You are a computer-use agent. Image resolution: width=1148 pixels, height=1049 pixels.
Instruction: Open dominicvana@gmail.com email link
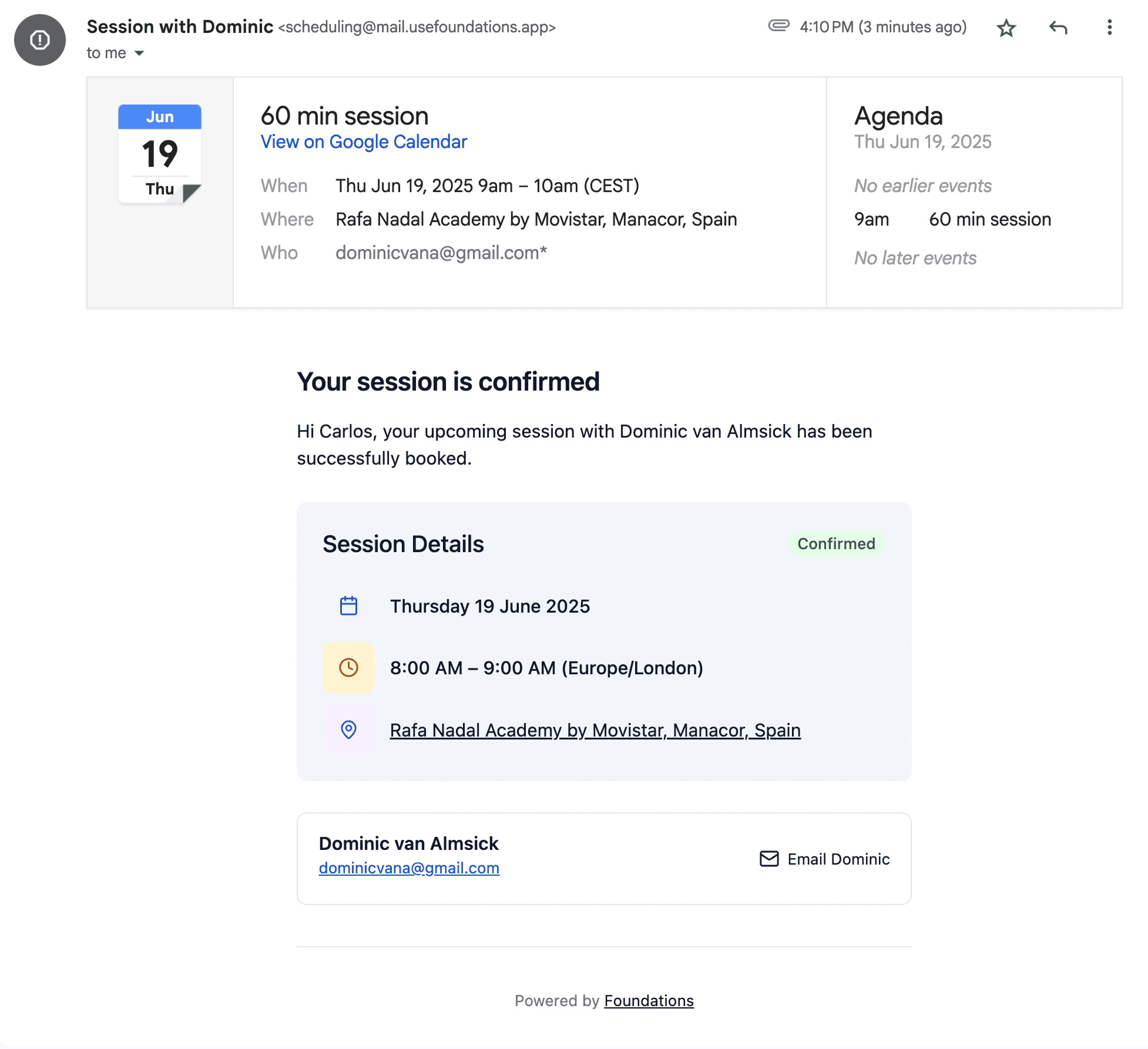tap(409, 868)
